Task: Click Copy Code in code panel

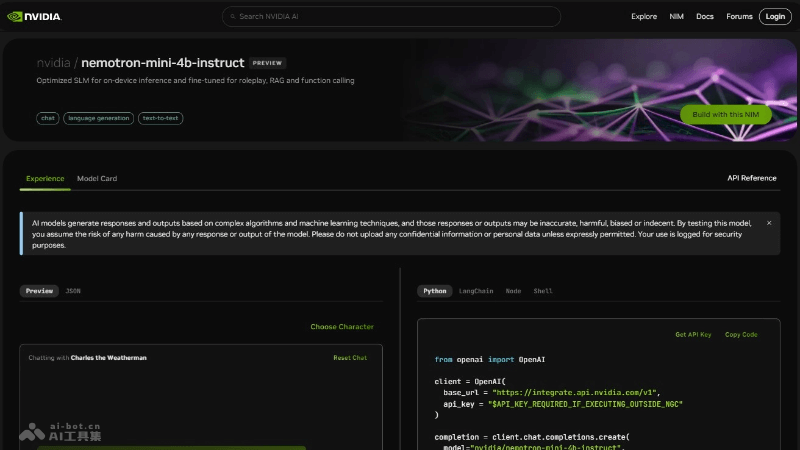Action: coord(741,334)
